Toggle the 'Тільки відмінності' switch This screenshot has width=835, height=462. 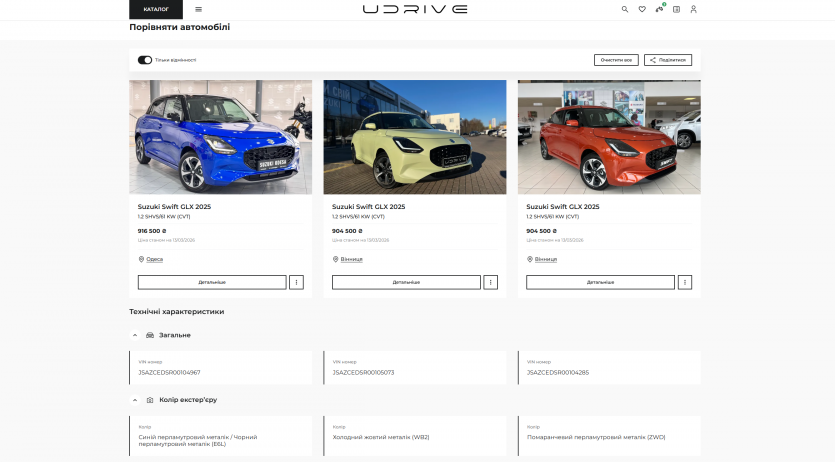[x=145, y=60]
